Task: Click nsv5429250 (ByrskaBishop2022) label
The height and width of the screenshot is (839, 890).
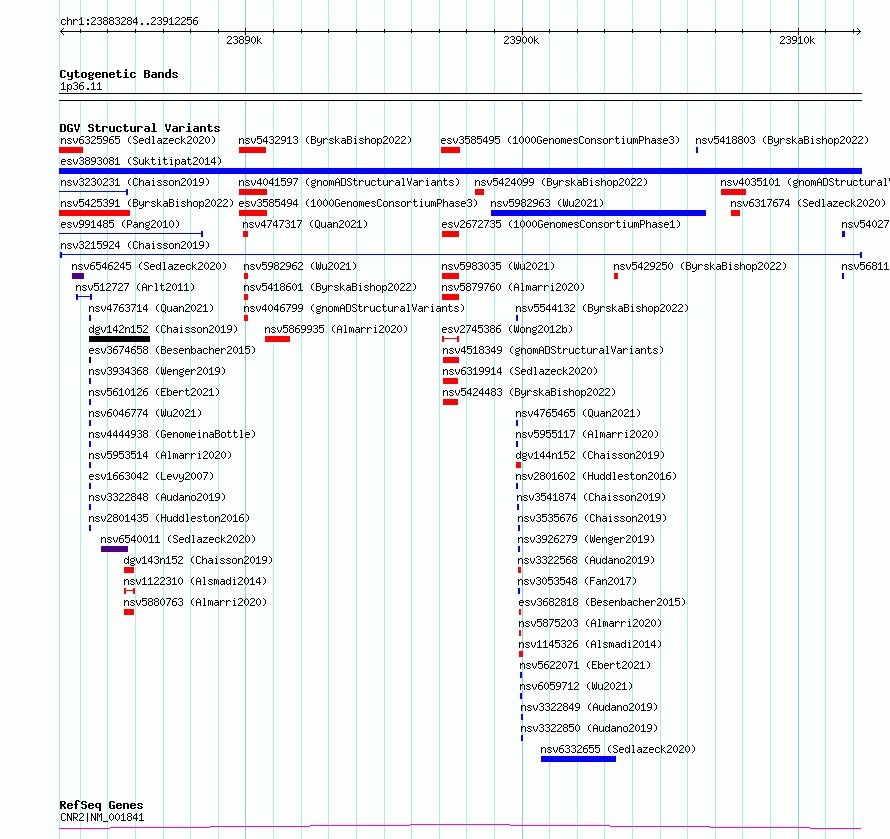Action: [x=700, y=266]
